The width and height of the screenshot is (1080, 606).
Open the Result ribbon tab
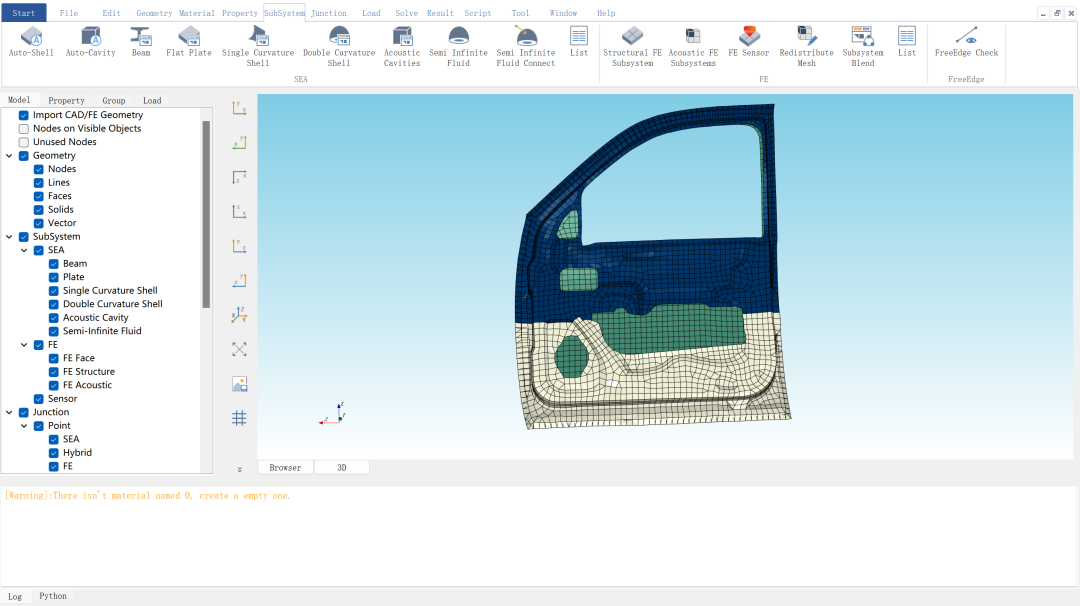click(440, 13)
